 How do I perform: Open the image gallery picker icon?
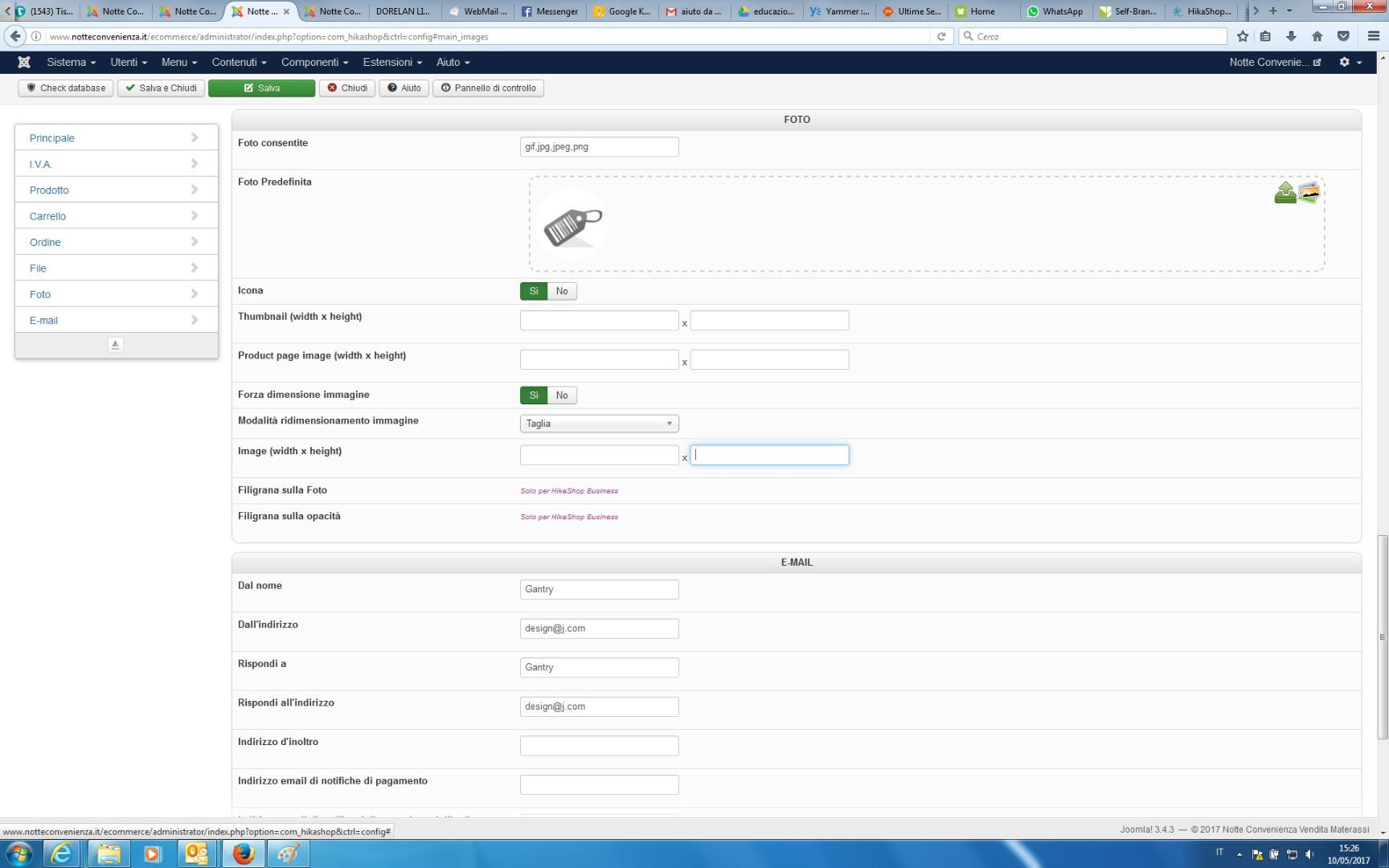(1309, 192)
